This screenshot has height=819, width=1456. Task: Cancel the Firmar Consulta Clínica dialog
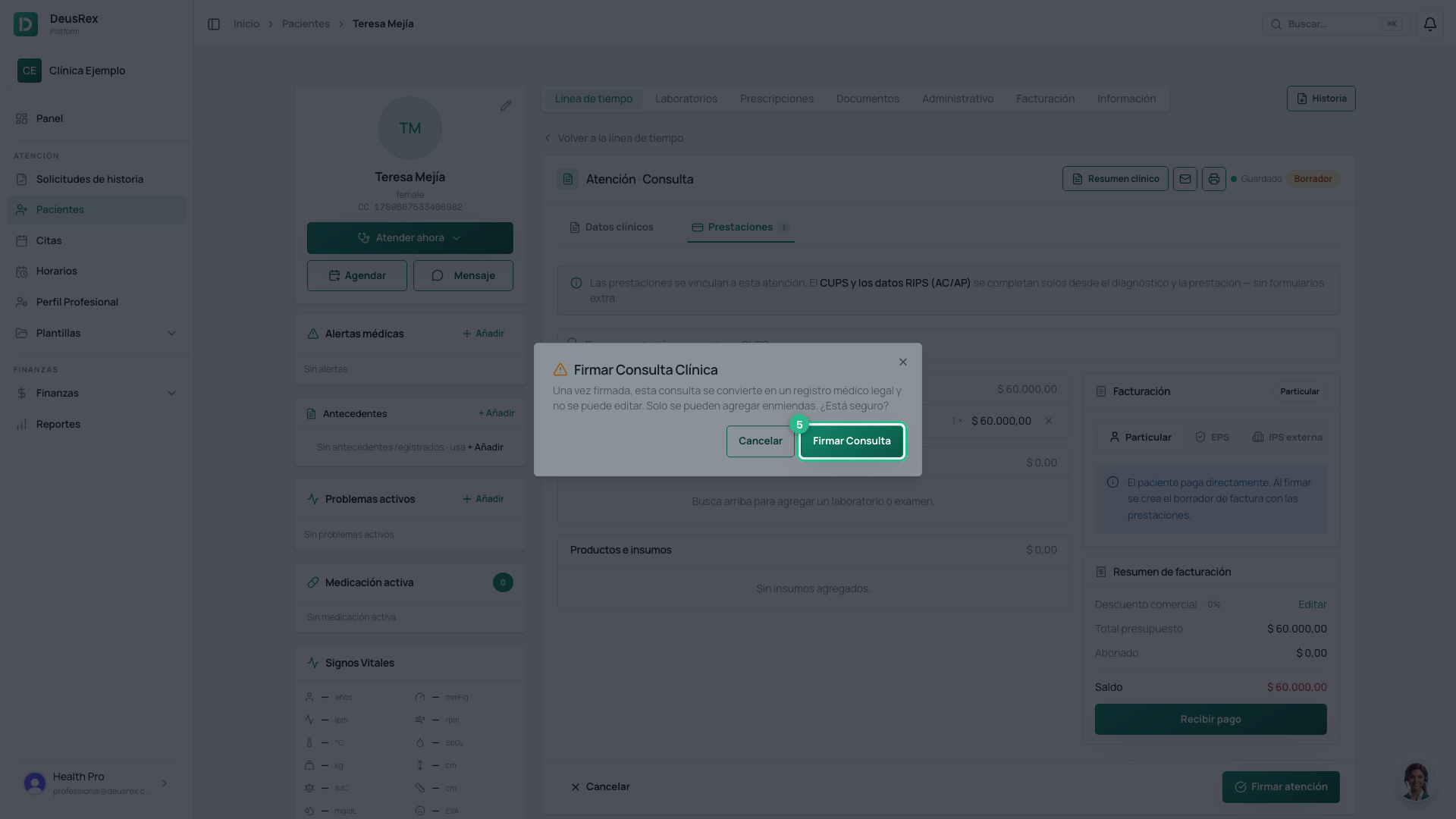point(760,441)
